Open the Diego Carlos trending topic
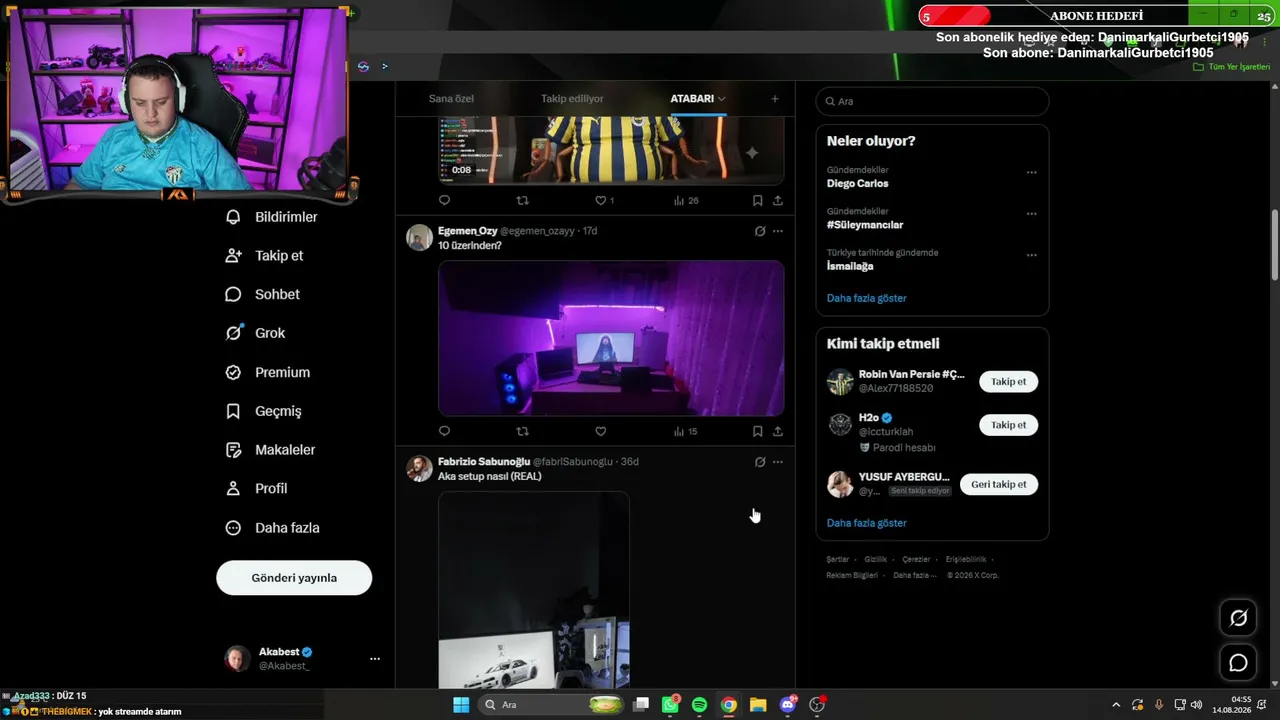The height and width of the screenshot is (720, 1280). point(858,184)
